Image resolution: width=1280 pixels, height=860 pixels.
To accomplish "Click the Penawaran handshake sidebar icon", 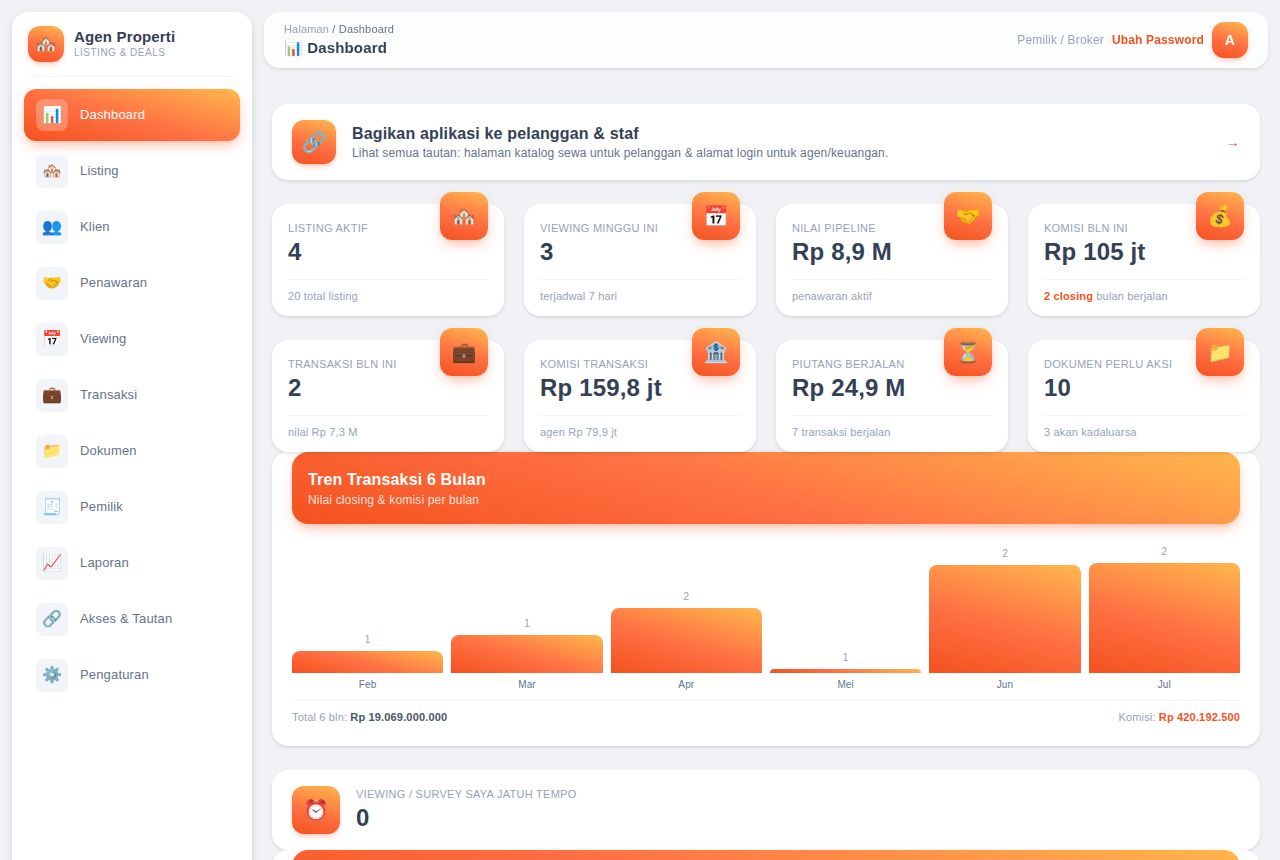I will pyautogui.click(x=52, y=283).
